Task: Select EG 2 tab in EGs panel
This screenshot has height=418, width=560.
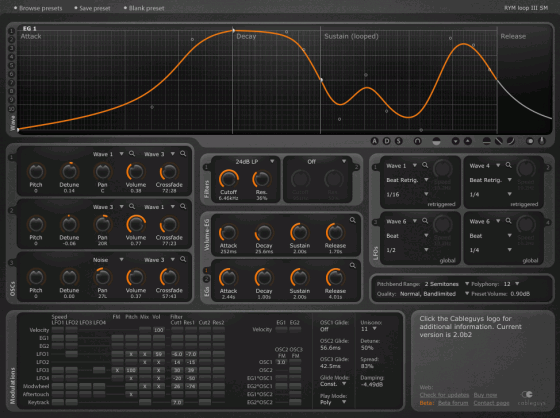Action: 206,279
